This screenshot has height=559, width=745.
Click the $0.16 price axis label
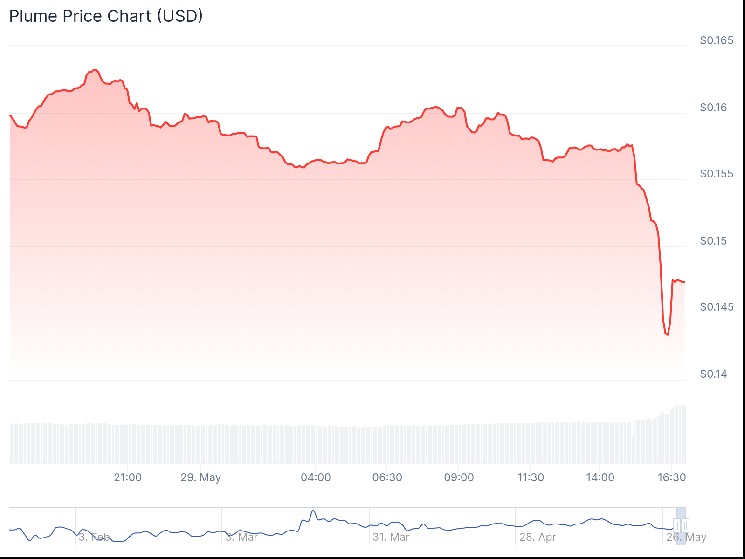tap(717, 107)
